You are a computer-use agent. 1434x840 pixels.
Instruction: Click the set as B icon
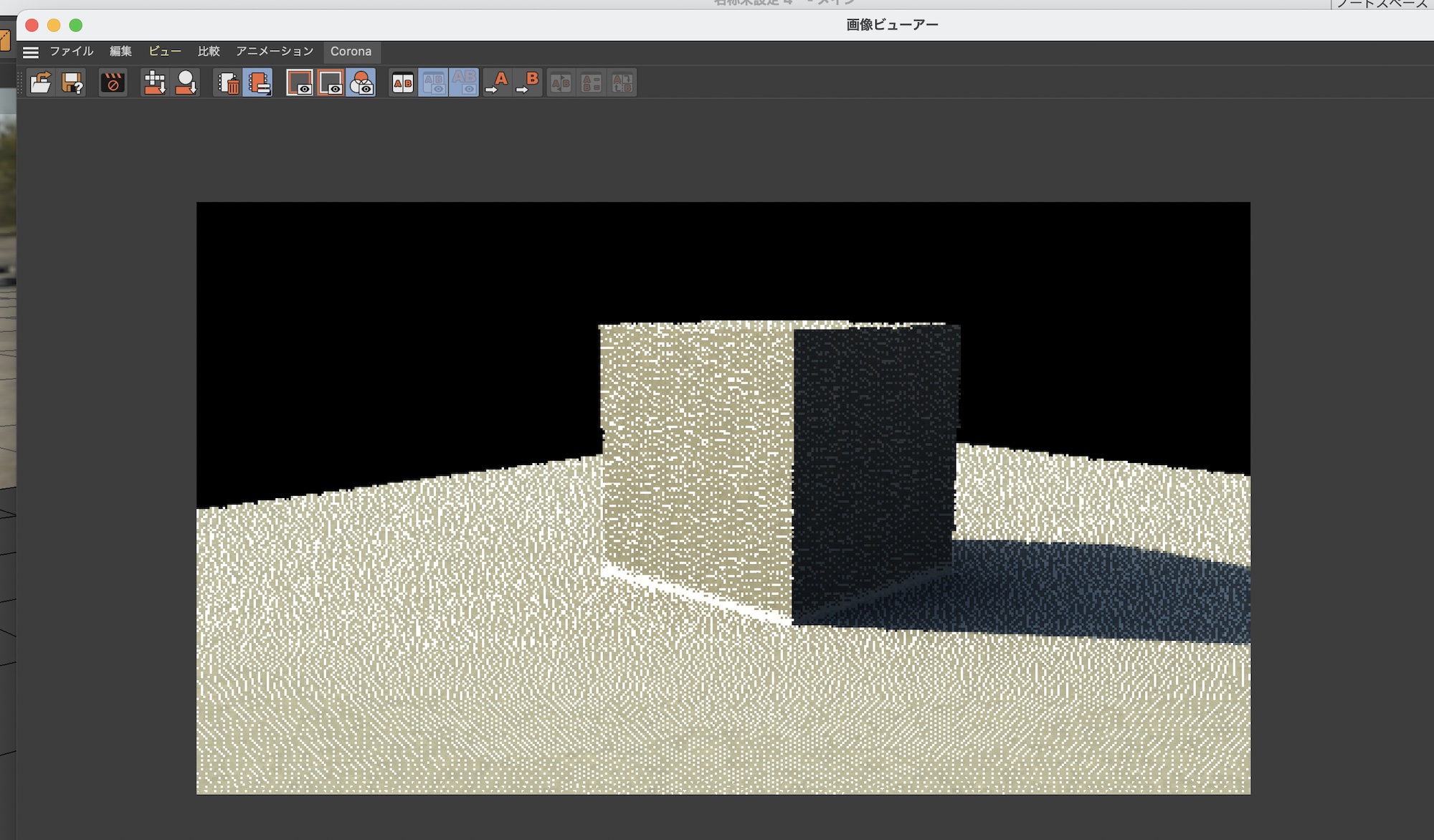click(528, 83)
